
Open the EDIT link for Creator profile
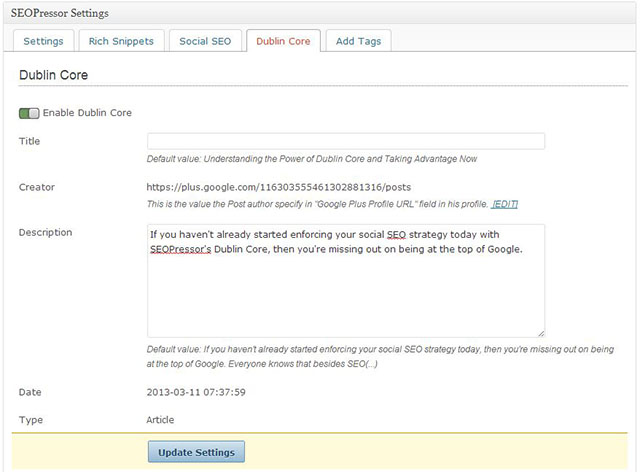(x=504, y=204)
